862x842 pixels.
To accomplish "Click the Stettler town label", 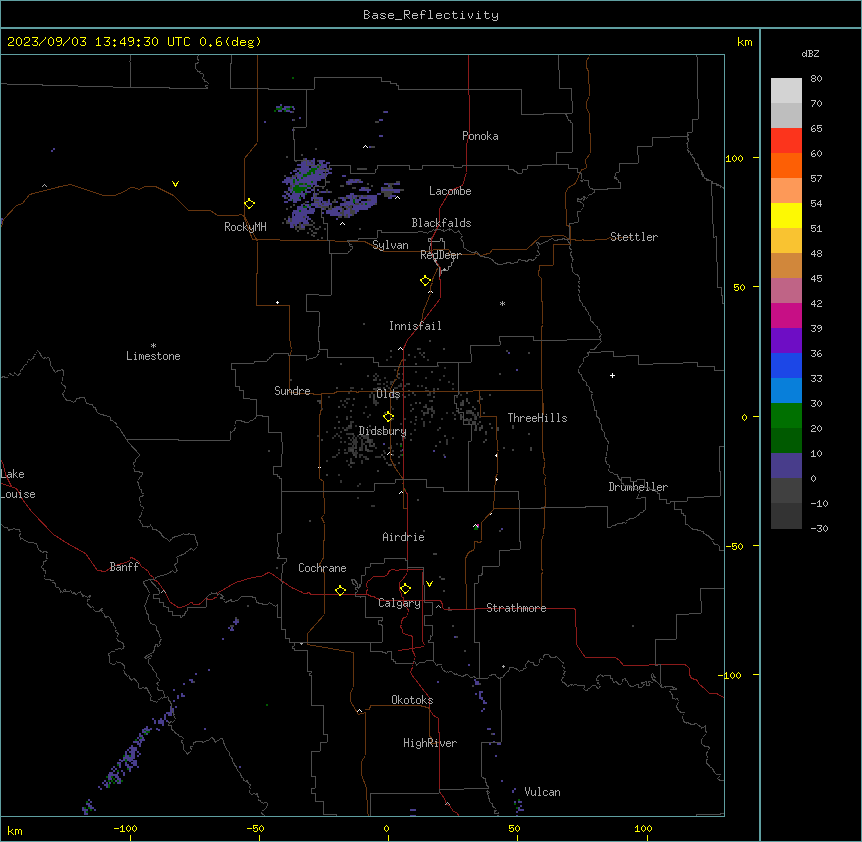I will click(634, 237).
